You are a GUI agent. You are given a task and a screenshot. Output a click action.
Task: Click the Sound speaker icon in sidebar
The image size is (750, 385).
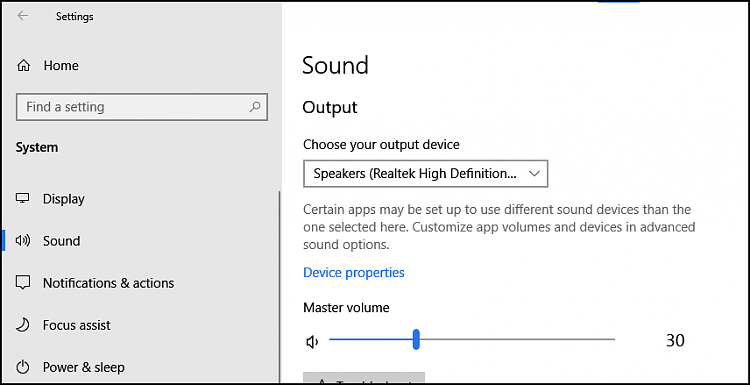(x=23, y=241)
